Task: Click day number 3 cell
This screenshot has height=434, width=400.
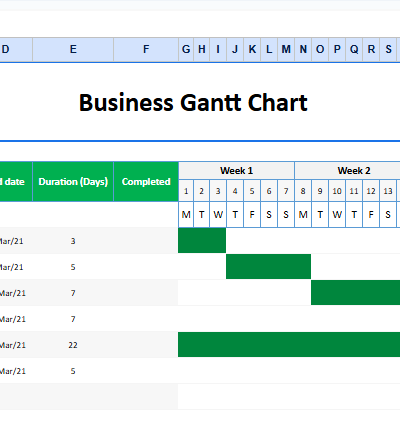Action: (218, 191)
